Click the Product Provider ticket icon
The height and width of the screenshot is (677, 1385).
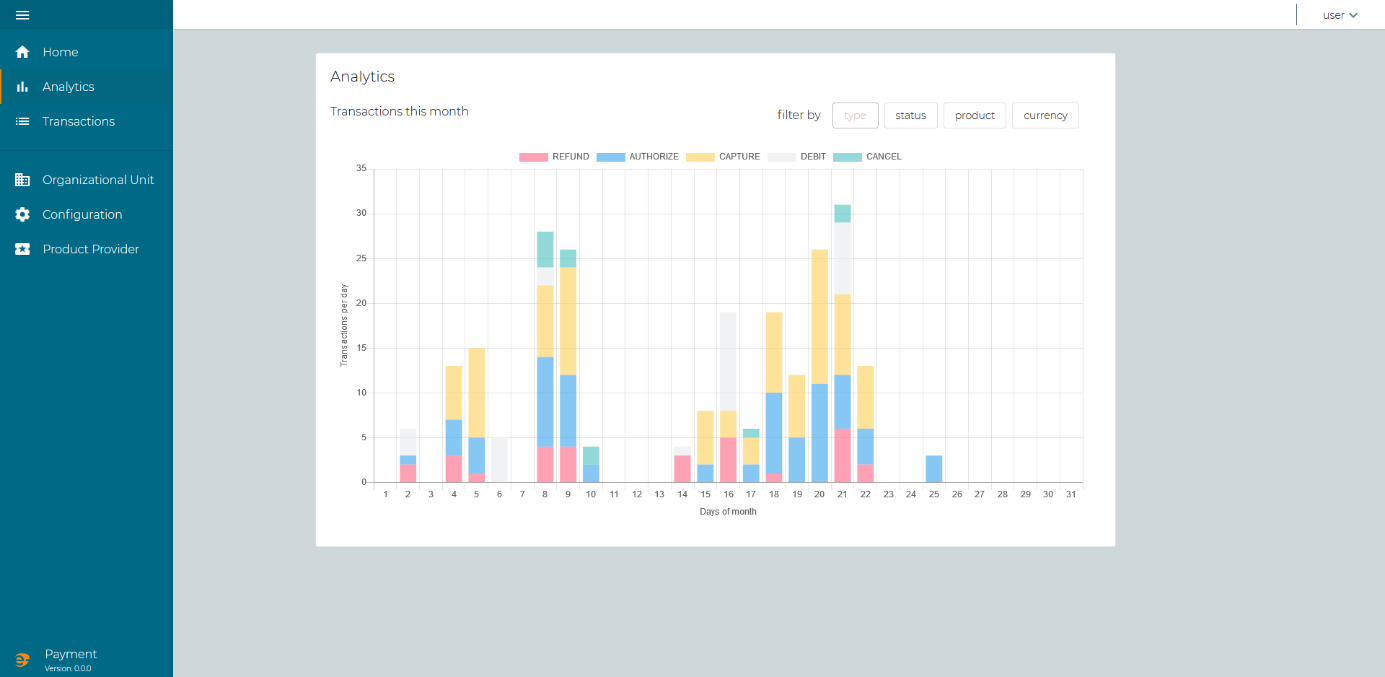tap(22, 249)
